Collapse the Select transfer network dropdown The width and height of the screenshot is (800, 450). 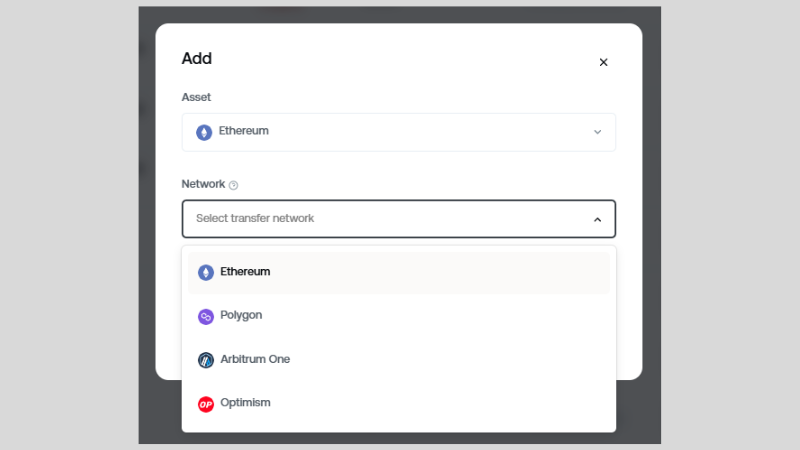tap(398, 219)
